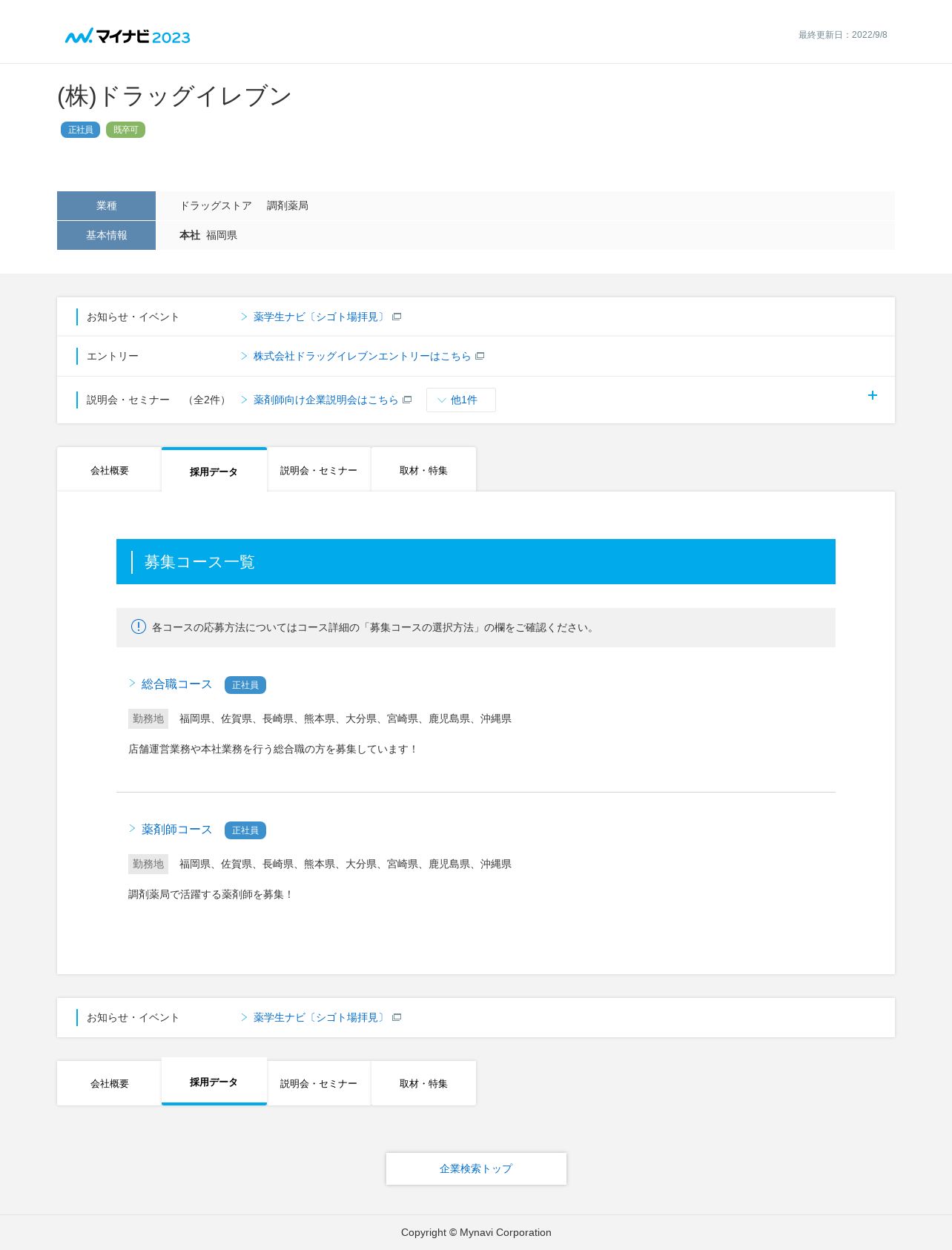Click arrow icon before 株式会社ドラッグイレブンエントリー link

(244, 356)
